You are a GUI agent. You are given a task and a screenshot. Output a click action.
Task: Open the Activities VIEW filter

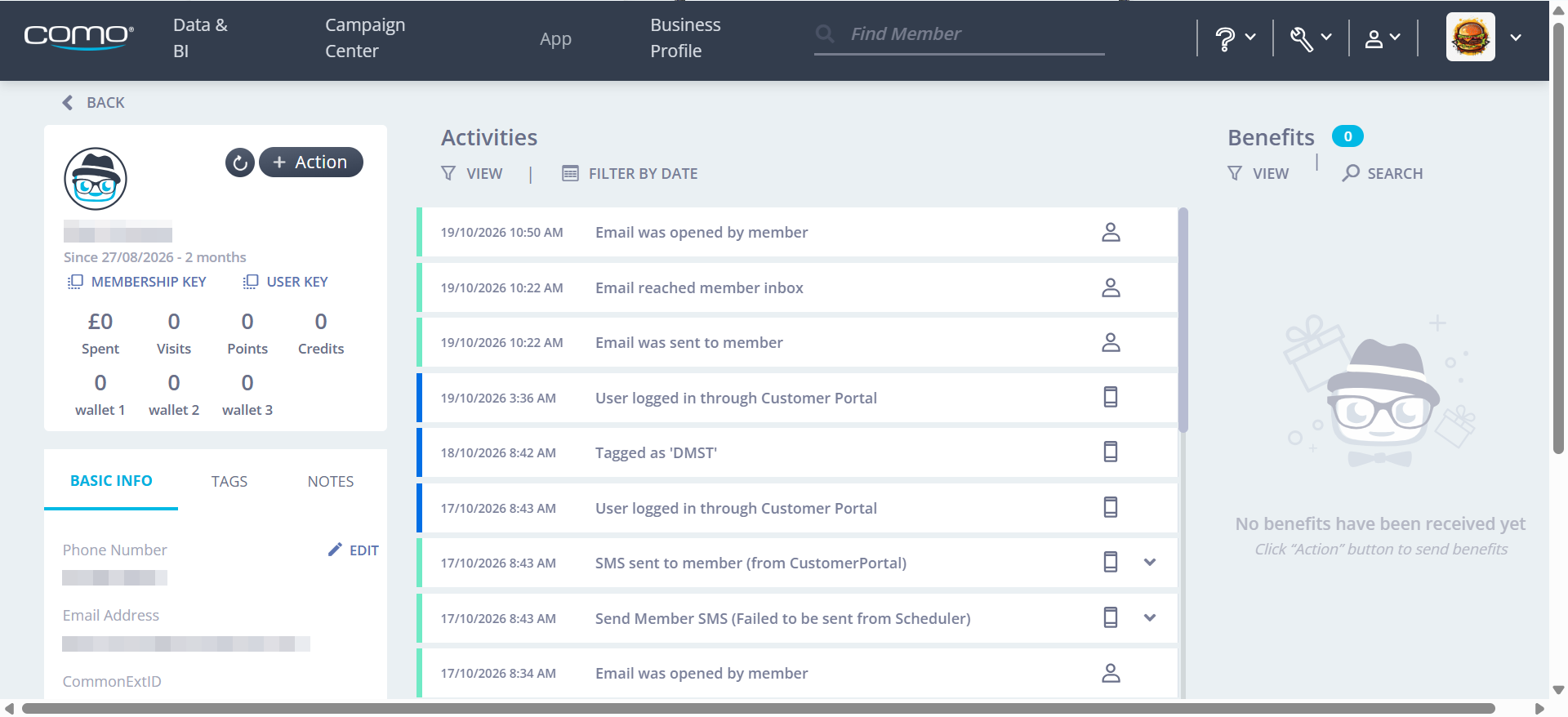[x=472, y=174]
